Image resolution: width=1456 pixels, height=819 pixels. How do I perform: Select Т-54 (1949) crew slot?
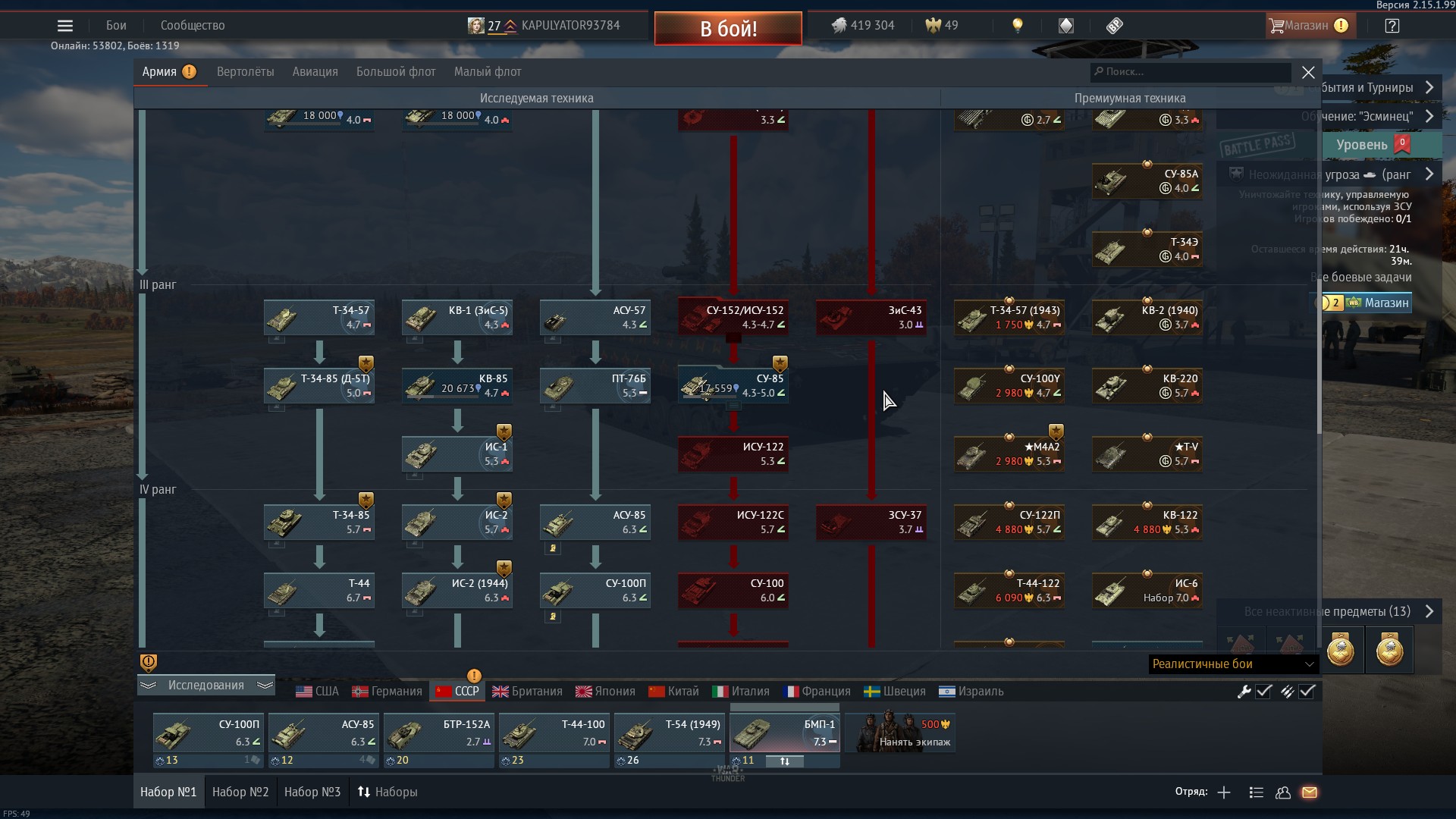(670, 733)
